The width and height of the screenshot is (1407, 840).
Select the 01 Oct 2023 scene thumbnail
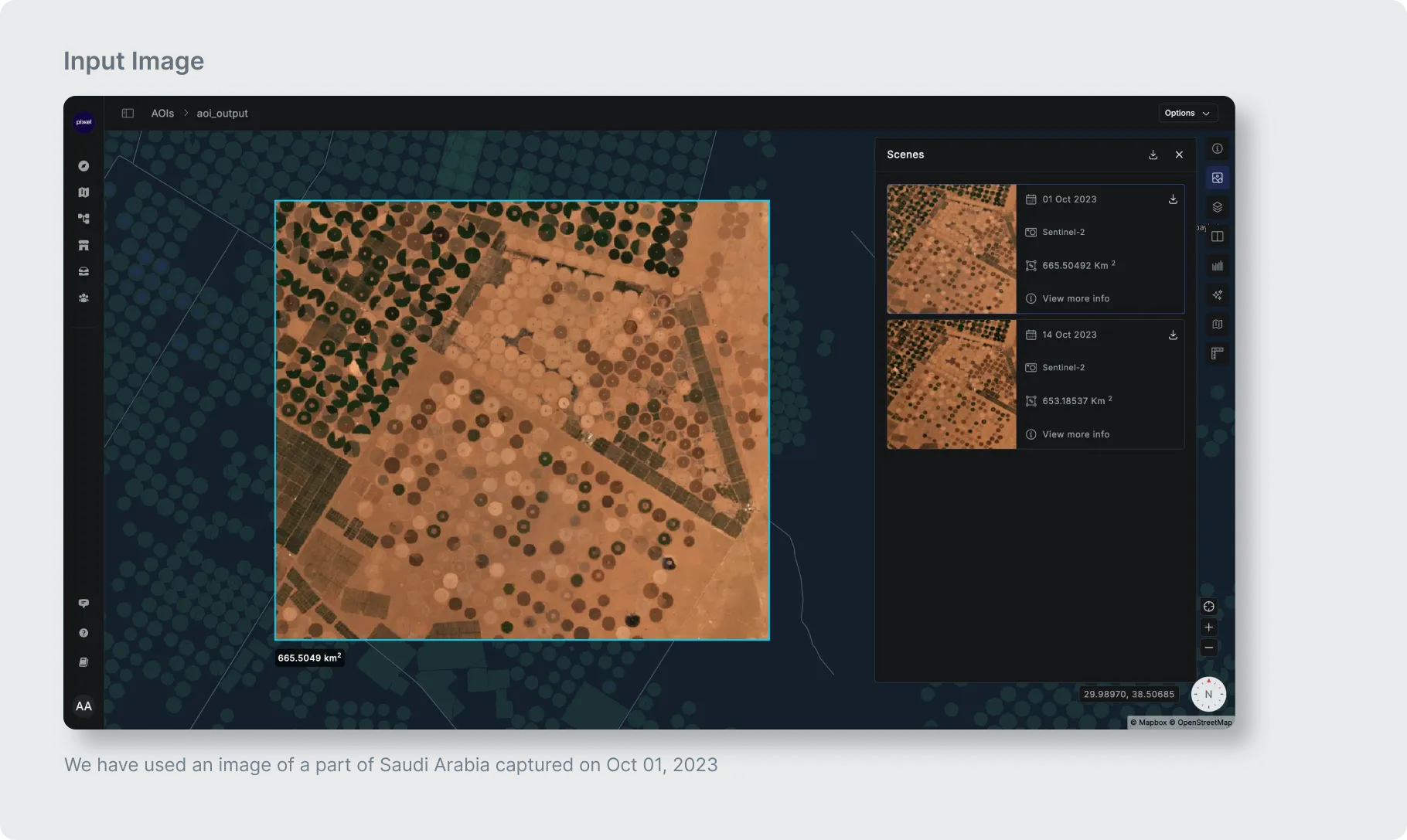point(952,249)
